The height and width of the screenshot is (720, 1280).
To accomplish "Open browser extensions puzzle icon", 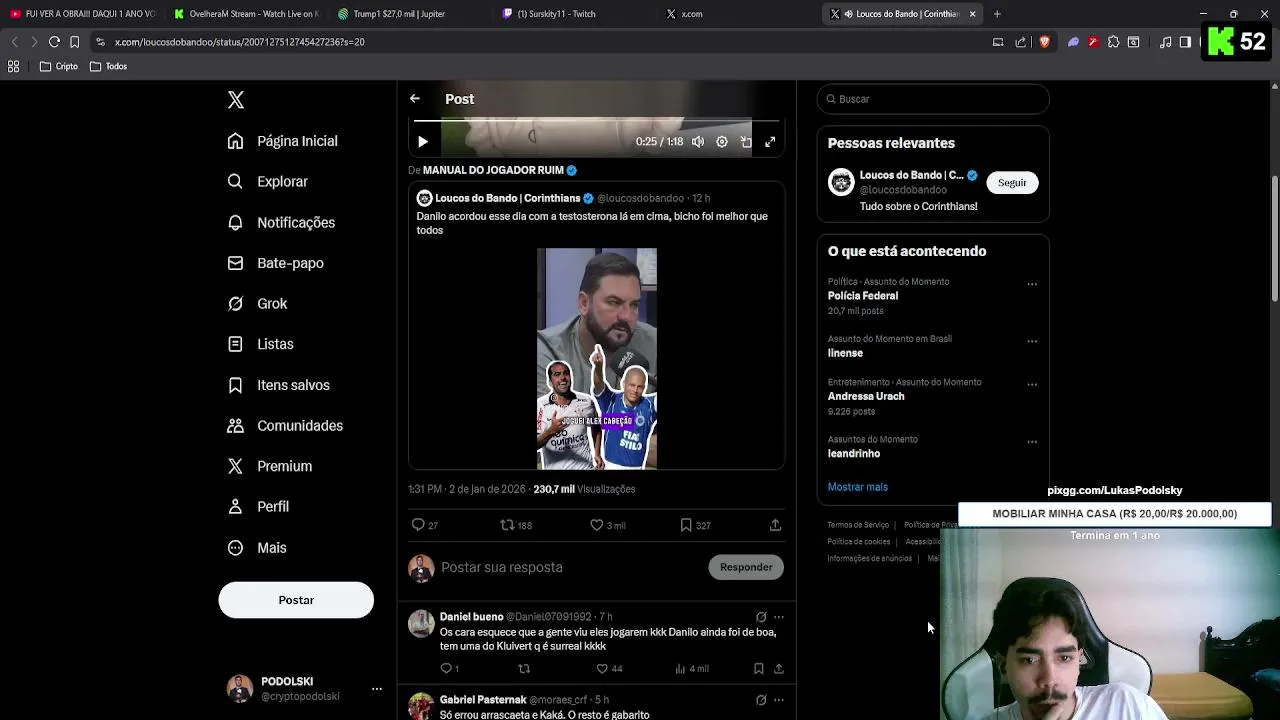I will click(x=1113, y=42).
